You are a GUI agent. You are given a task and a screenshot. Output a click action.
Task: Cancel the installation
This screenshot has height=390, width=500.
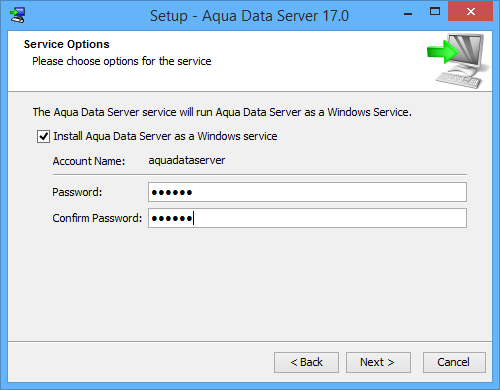(454, 362)
